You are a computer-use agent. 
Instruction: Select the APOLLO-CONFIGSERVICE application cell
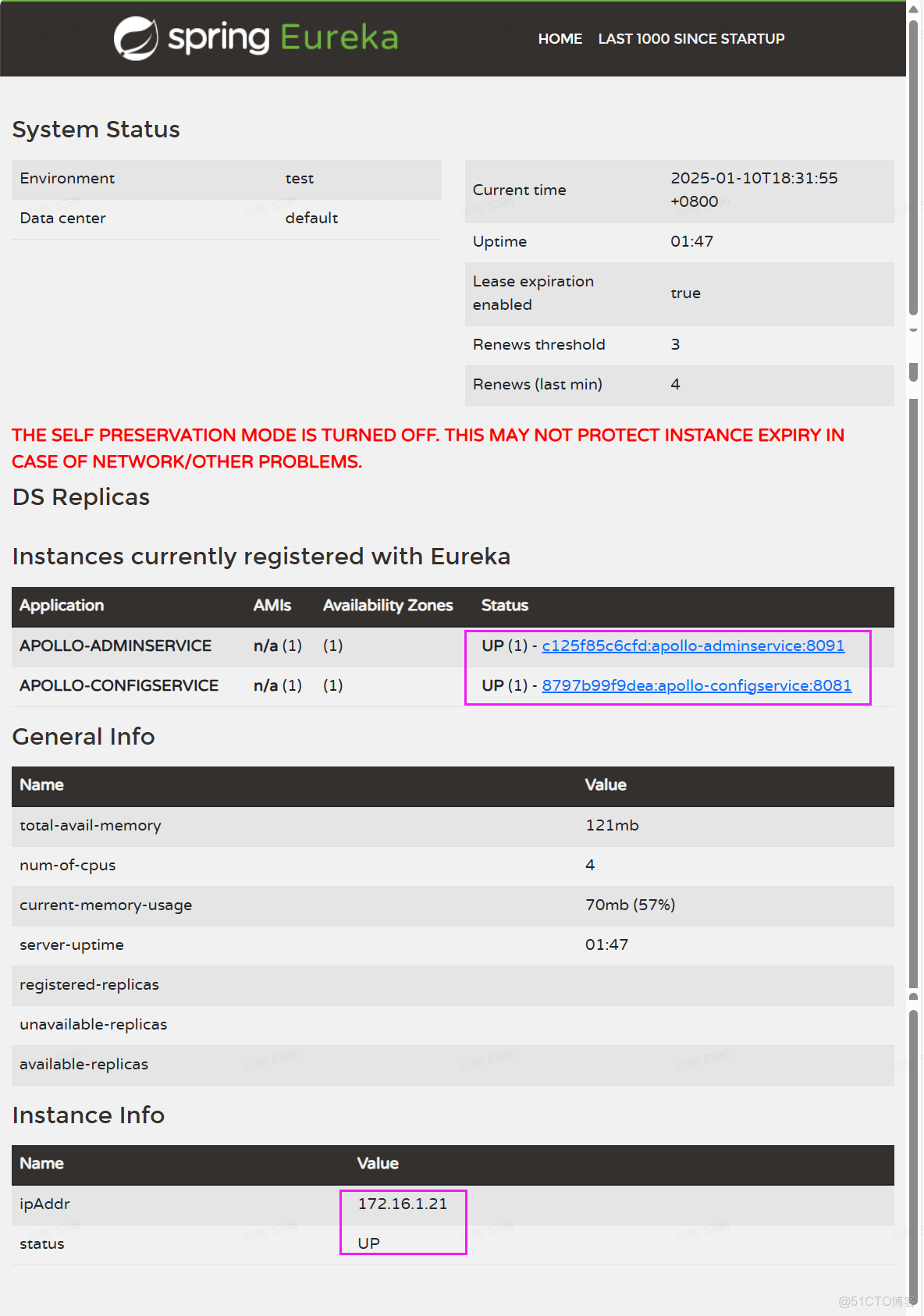click(x=119, y=686)
